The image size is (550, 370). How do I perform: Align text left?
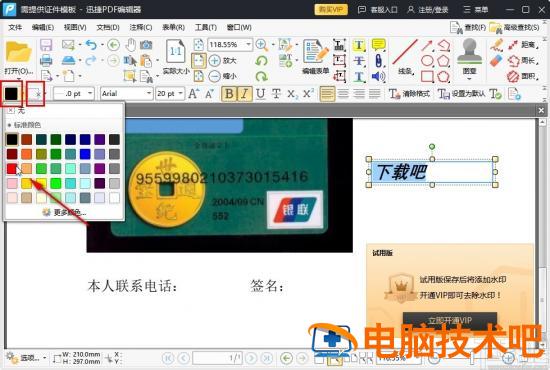pos(327,94)
